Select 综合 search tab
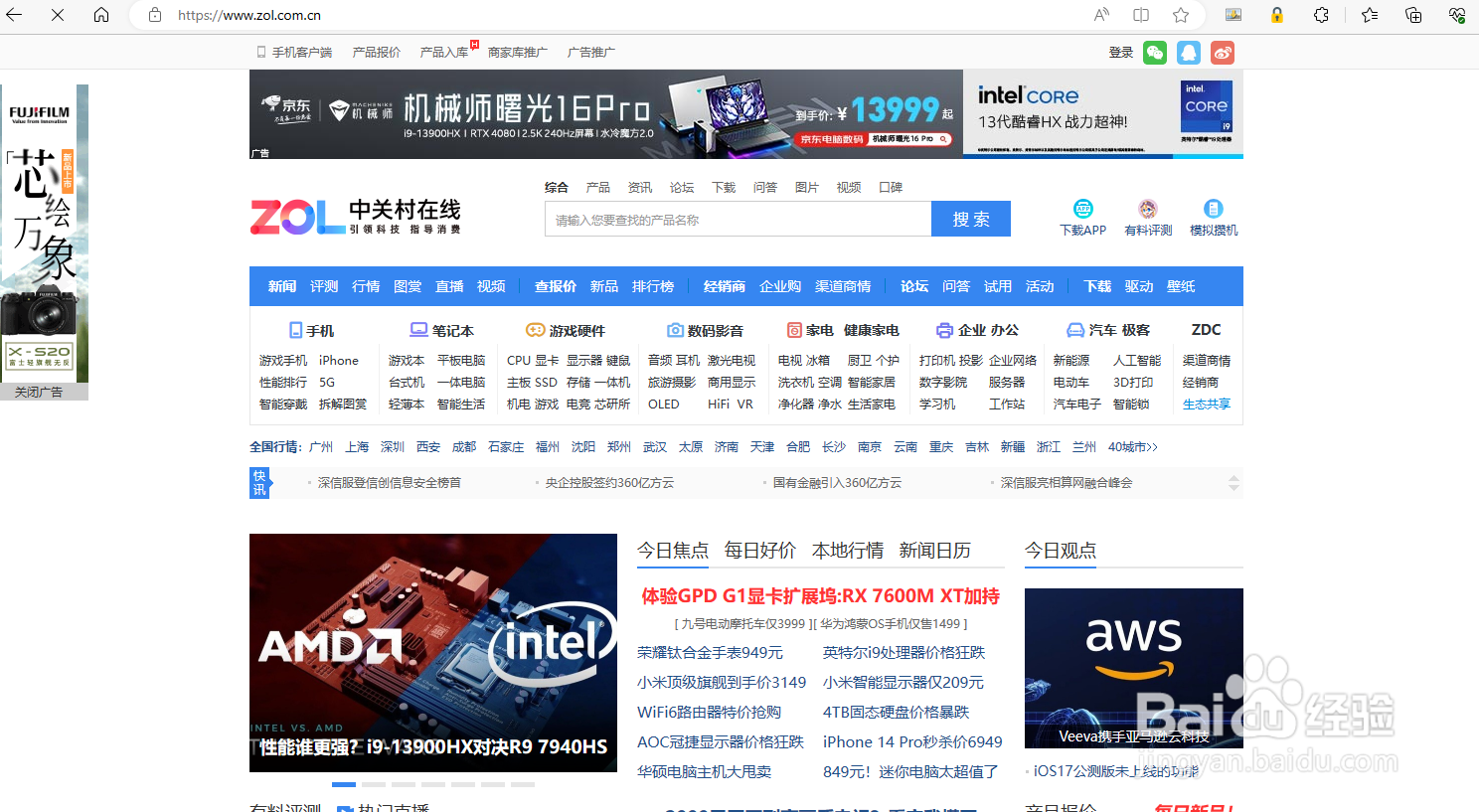This screenshot has height=812, width=1479. tap(557, 187)
